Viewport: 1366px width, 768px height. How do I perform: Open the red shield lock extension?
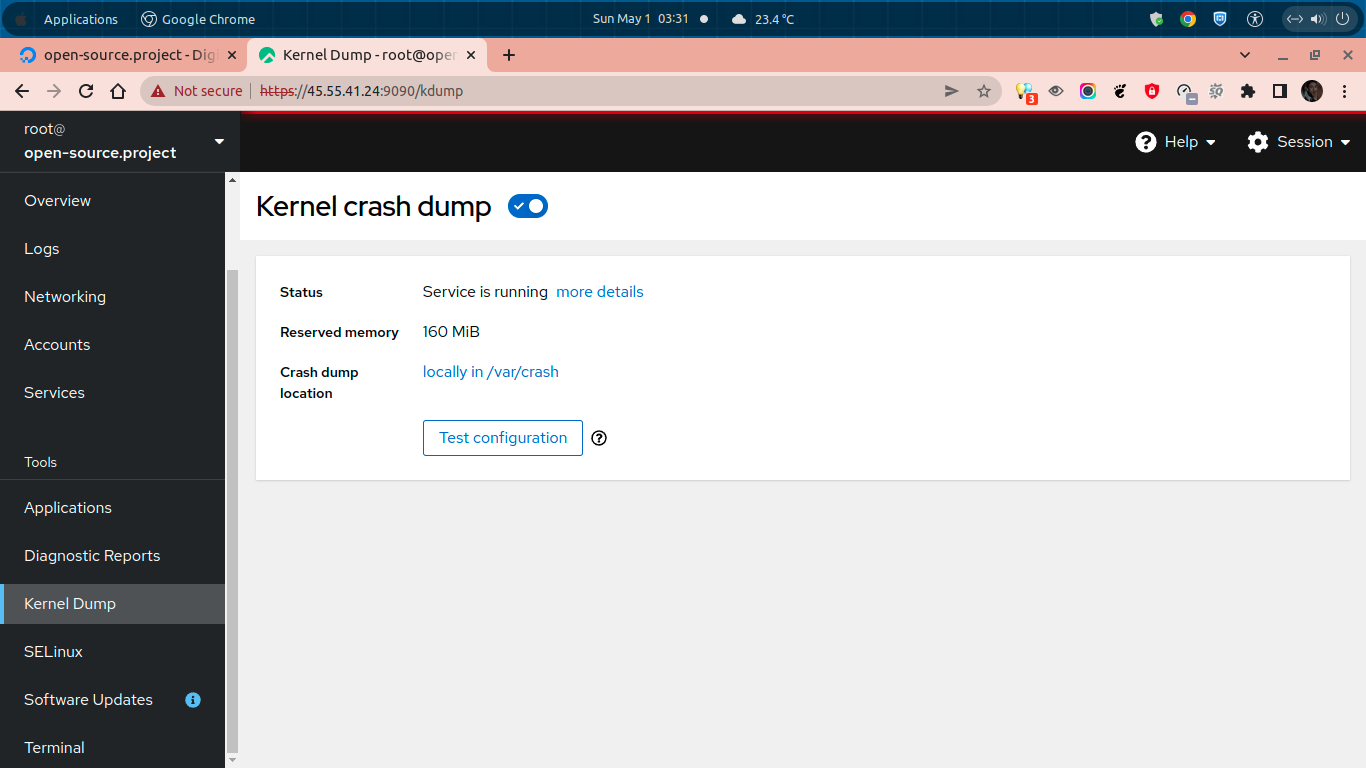[1152, 91]
